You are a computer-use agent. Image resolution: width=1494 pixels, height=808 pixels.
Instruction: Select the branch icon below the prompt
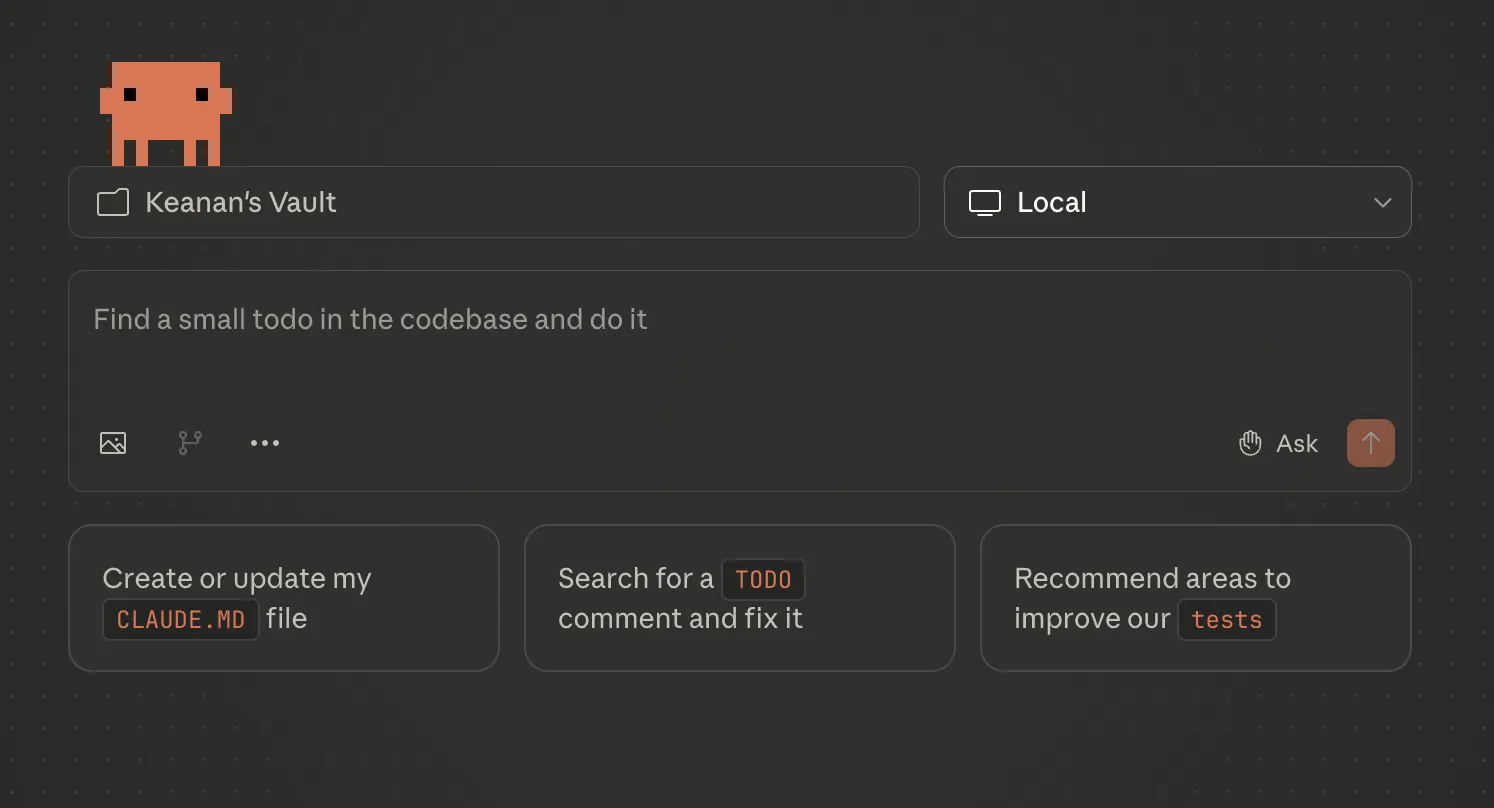point(189,443)
